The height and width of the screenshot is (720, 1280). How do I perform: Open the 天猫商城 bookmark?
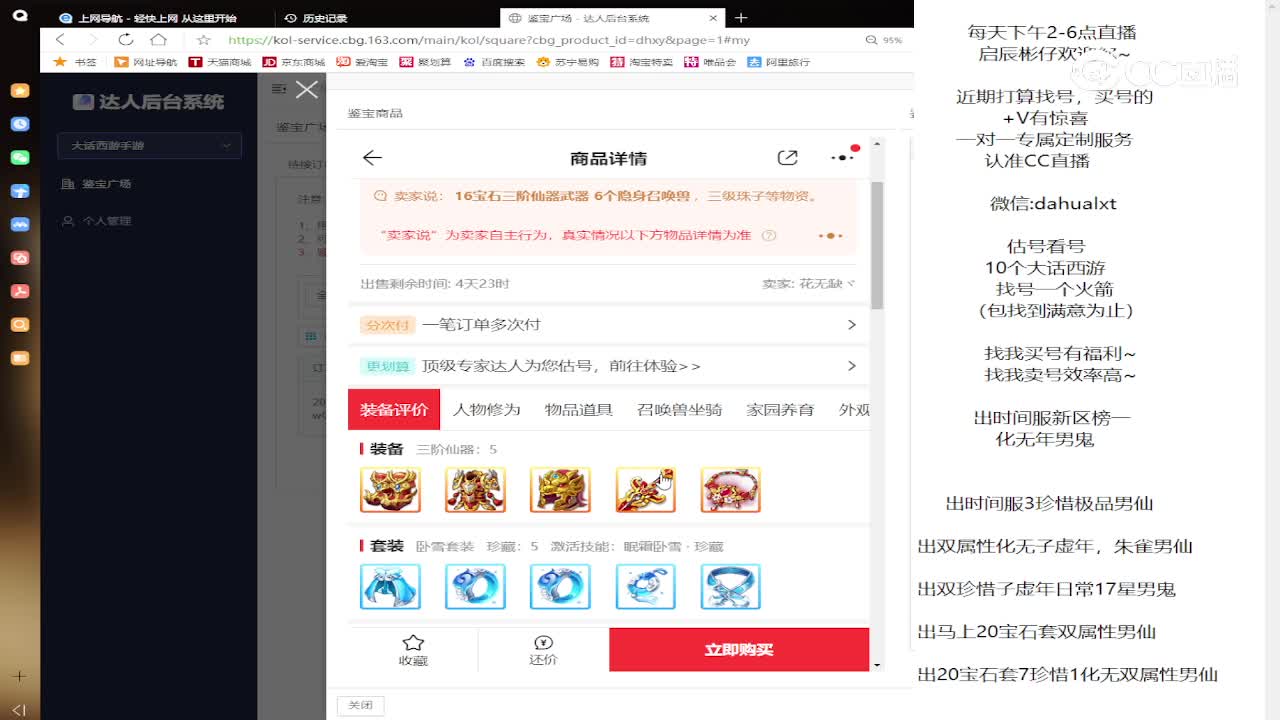(220, 62)
